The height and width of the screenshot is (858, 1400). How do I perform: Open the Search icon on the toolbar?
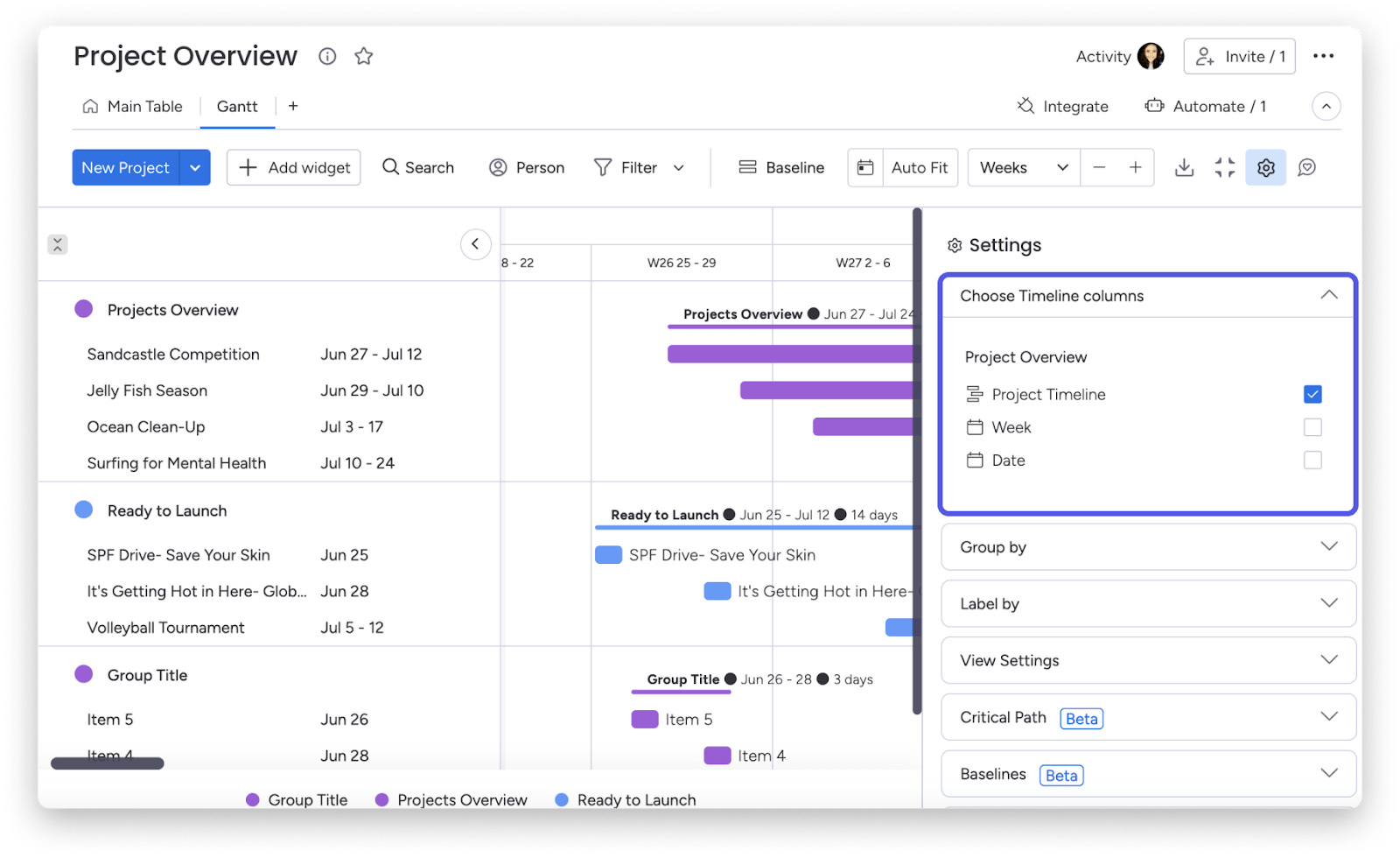[x=390, y=167]
